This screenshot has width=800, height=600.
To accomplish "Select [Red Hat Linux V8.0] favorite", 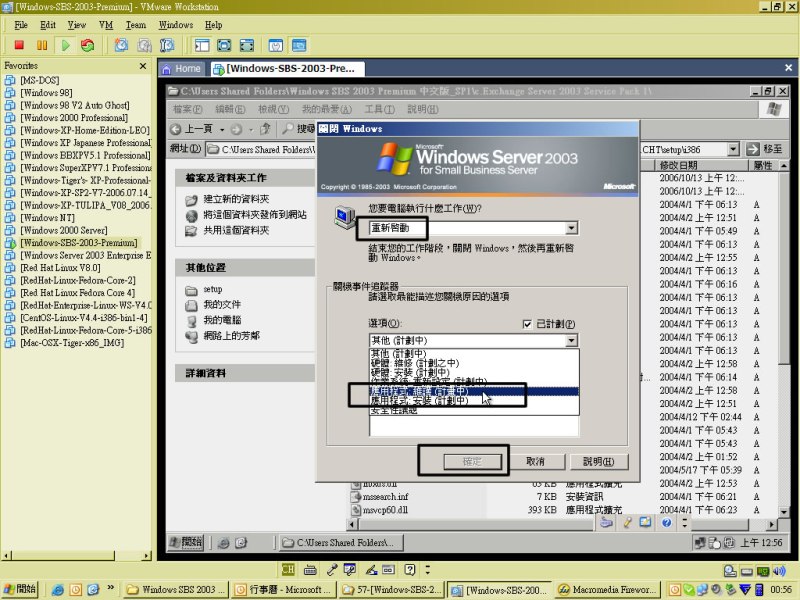I will pos(60,268).
